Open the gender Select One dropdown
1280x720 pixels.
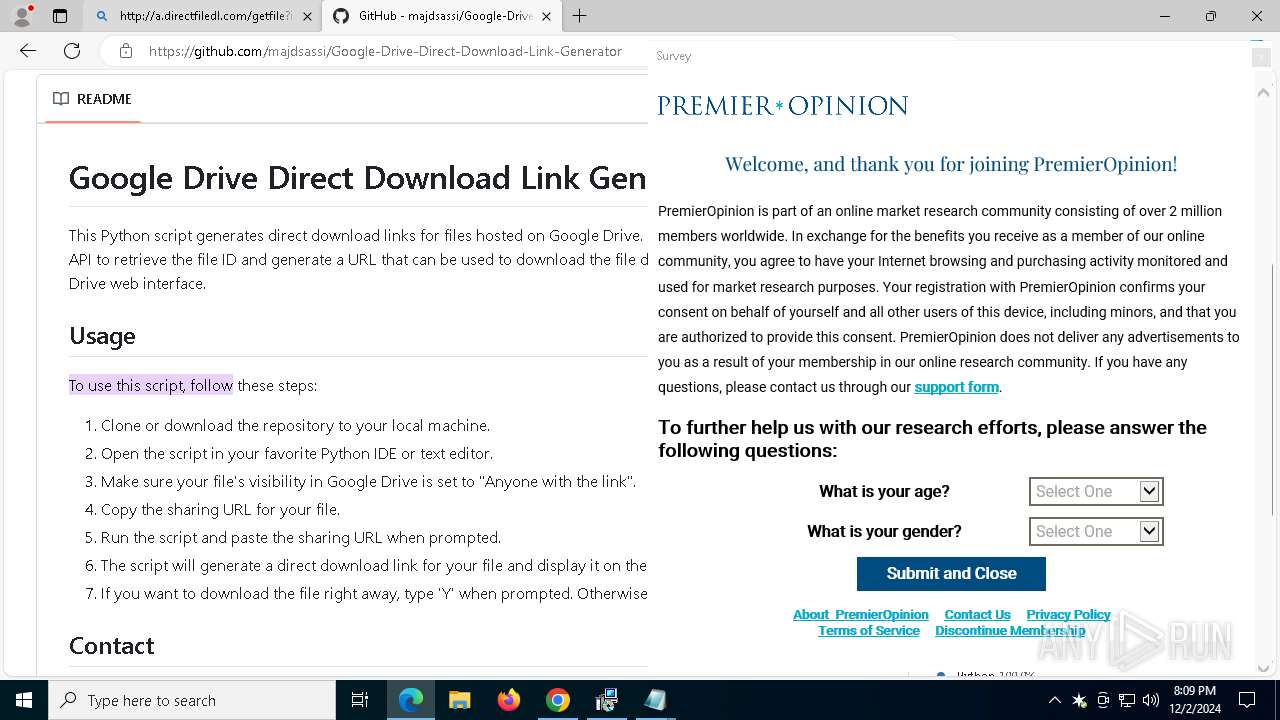point(1096,531)
